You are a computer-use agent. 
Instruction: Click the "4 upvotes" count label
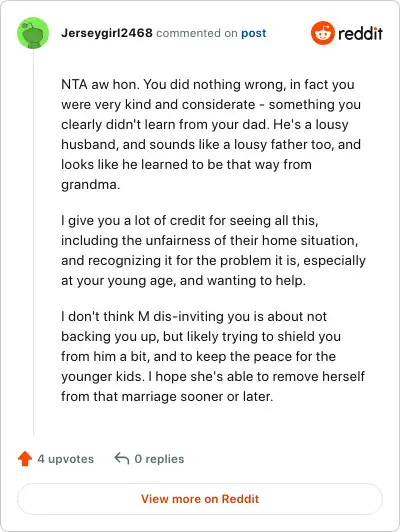[65, 459]
